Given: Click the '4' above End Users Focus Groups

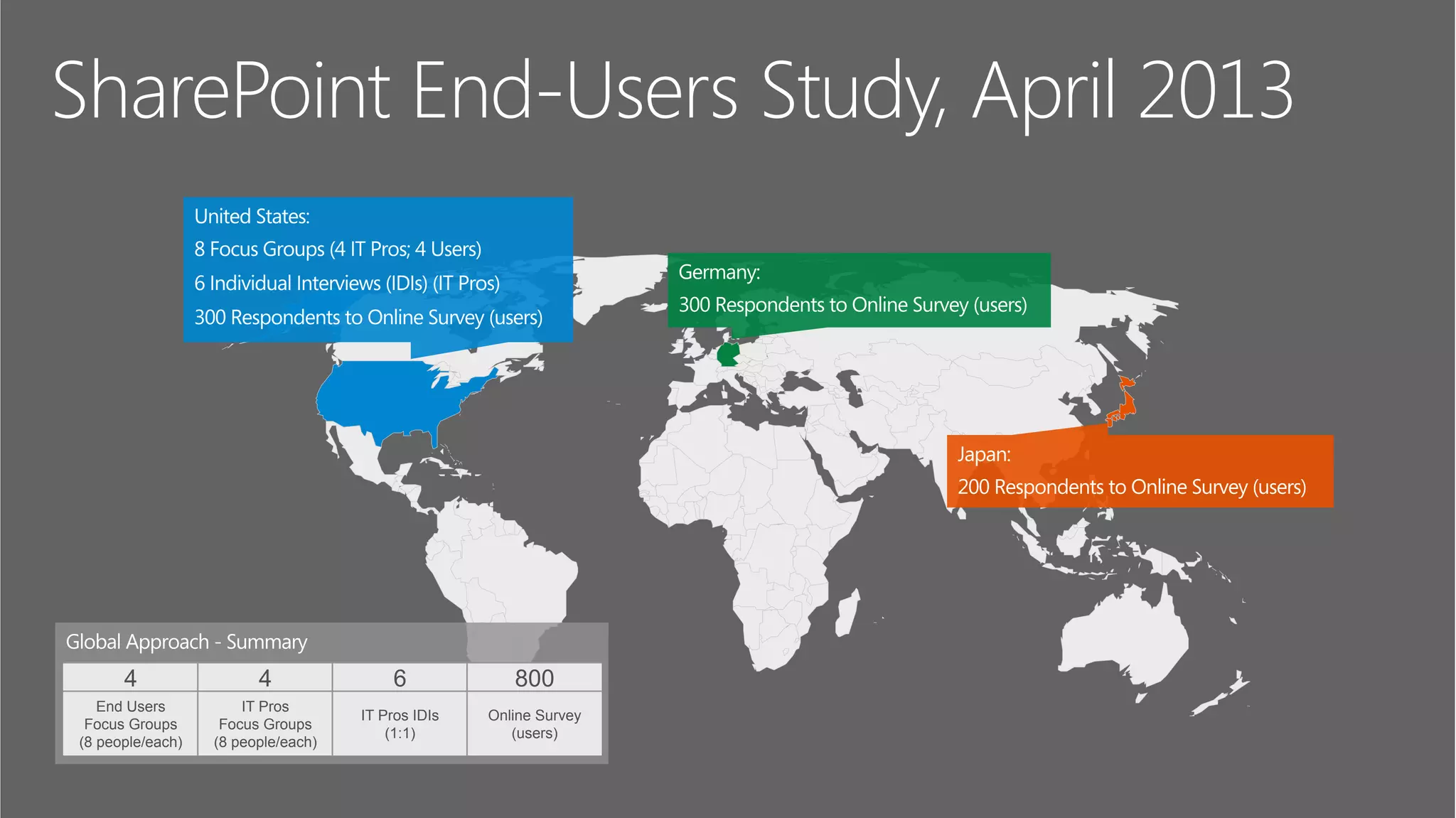Looking at the screenshot, I should point(130,677).
